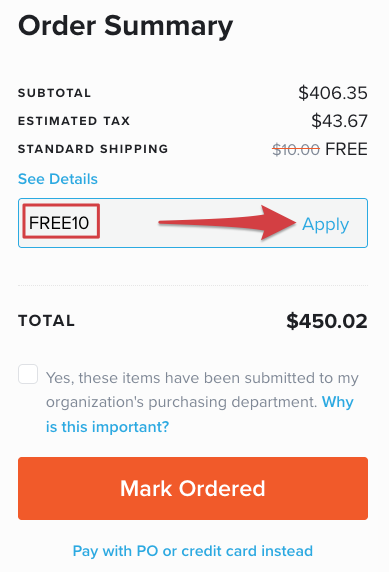Viewport: 389px width, 572px height.
Task: Click the SUBTOTAL label
Action: (54, 93)
